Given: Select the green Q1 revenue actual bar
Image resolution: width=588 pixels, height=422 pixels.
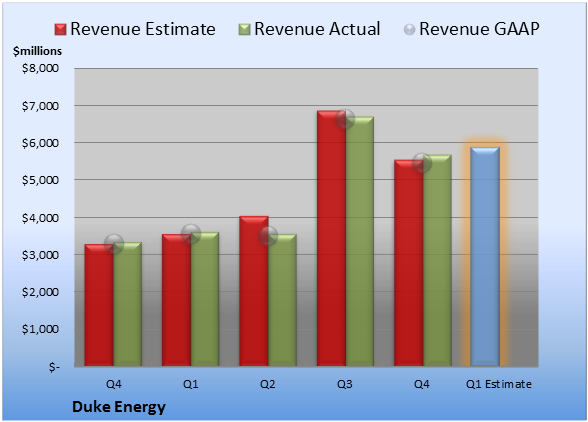Looking at the screenshot, I should [x=205, y=299].
